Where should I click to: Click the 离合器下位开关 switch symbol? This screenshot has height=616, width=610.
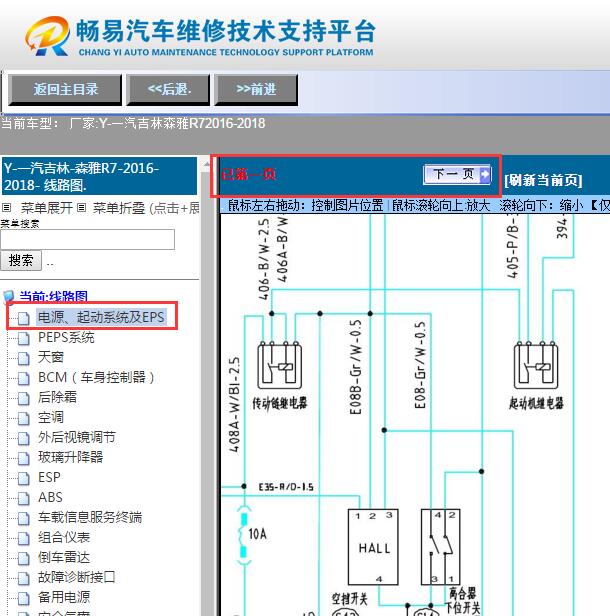[440, 547]
